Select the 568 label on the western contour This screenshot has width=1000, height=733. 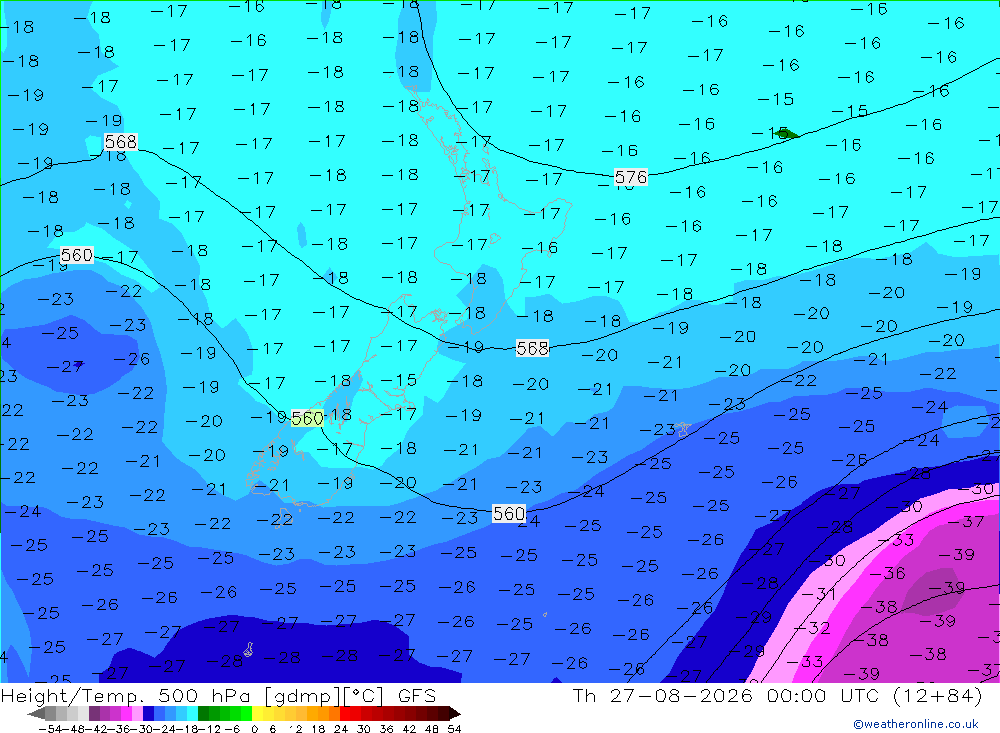click(x=121, y=142)
